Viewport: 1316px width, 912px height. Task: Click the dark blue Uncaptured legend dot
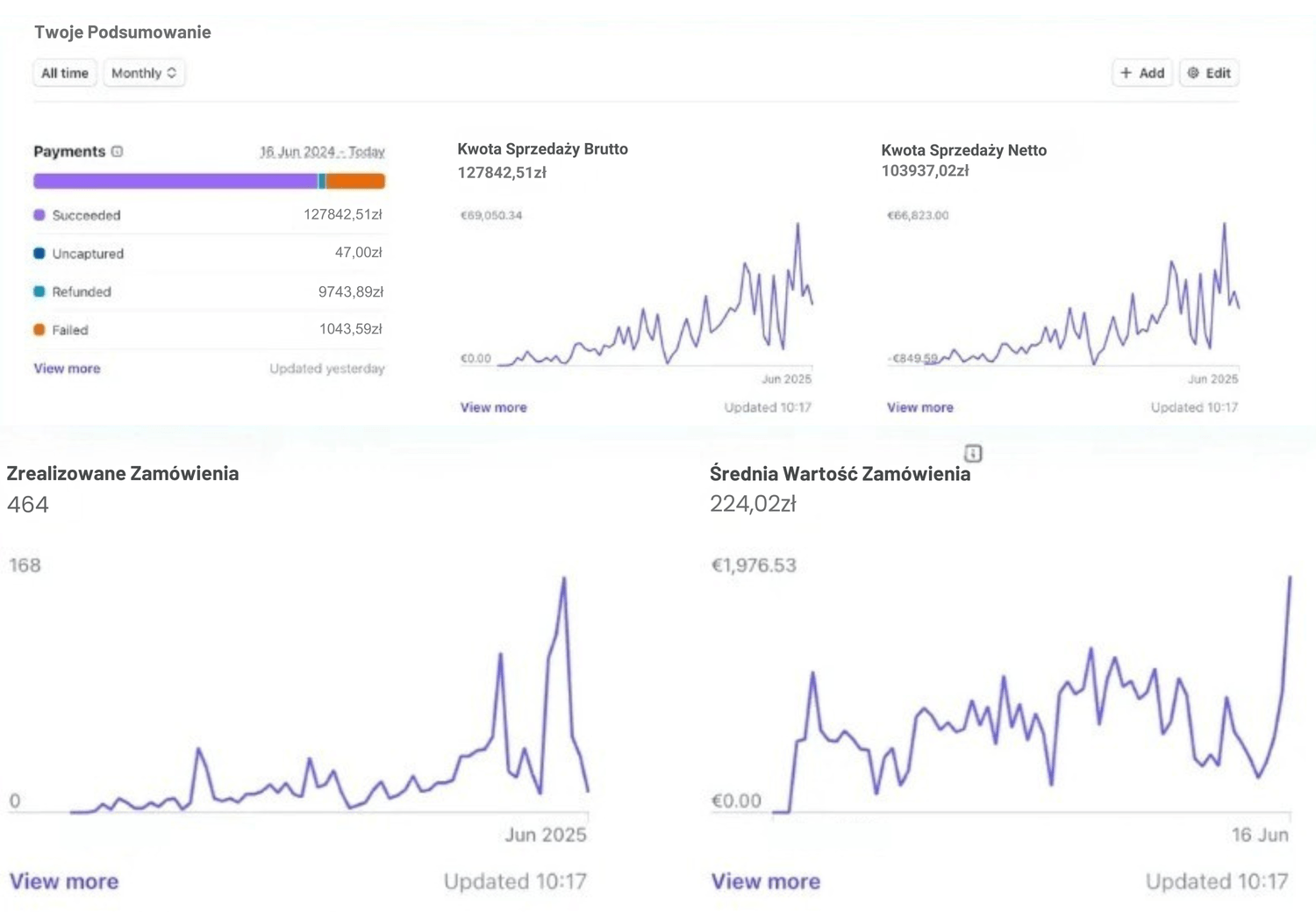[39, 254]
